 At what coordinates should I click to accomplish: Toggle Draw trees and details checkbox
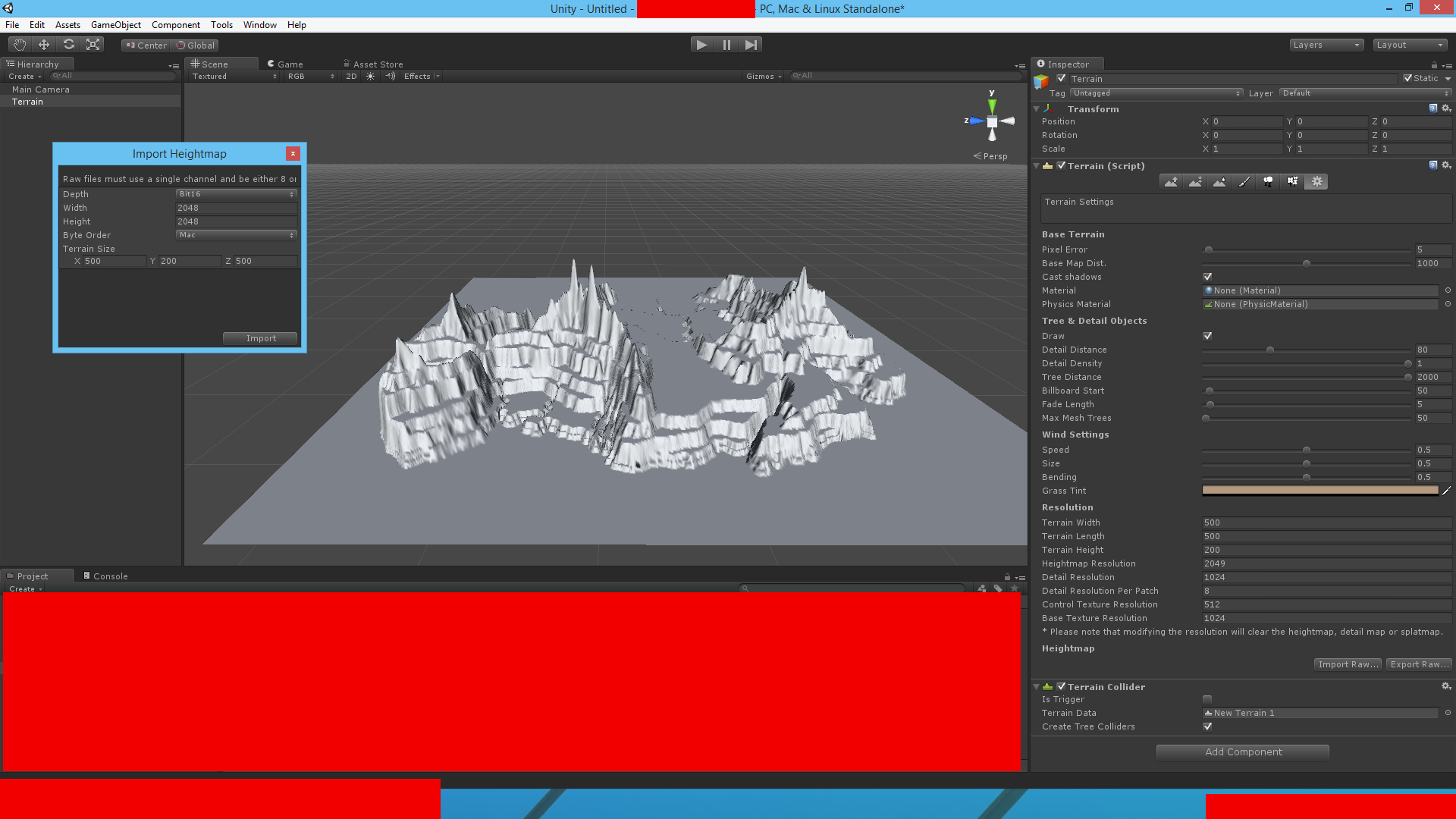click(x=1207, y=336)
